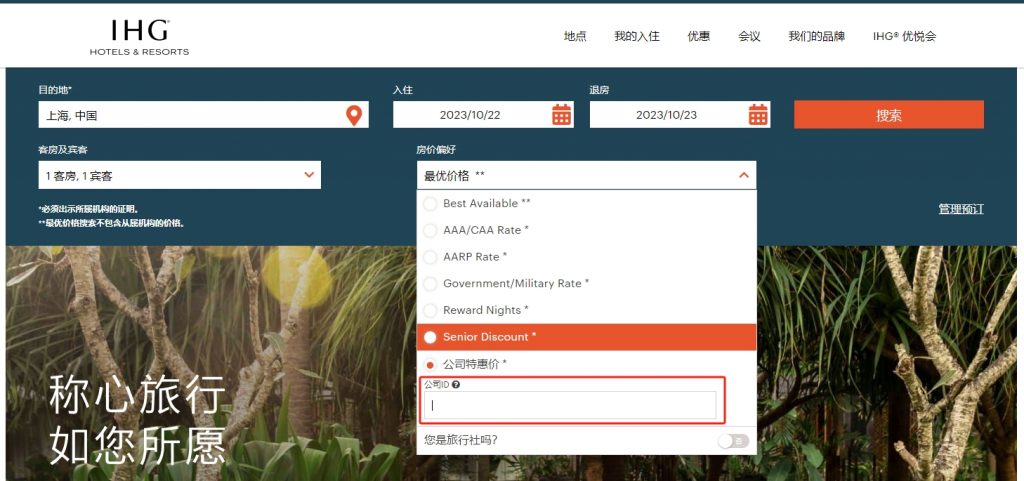Click the destination map pin icon

pos(354,116)
